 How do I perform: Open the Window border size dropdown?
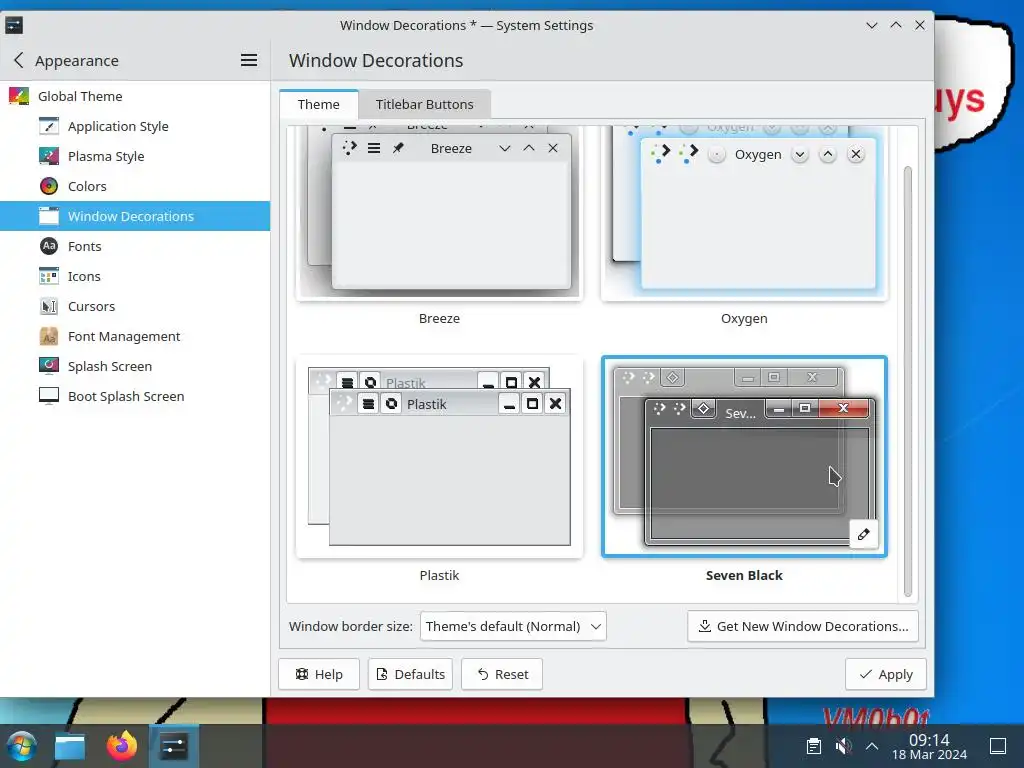pos(513,626)
